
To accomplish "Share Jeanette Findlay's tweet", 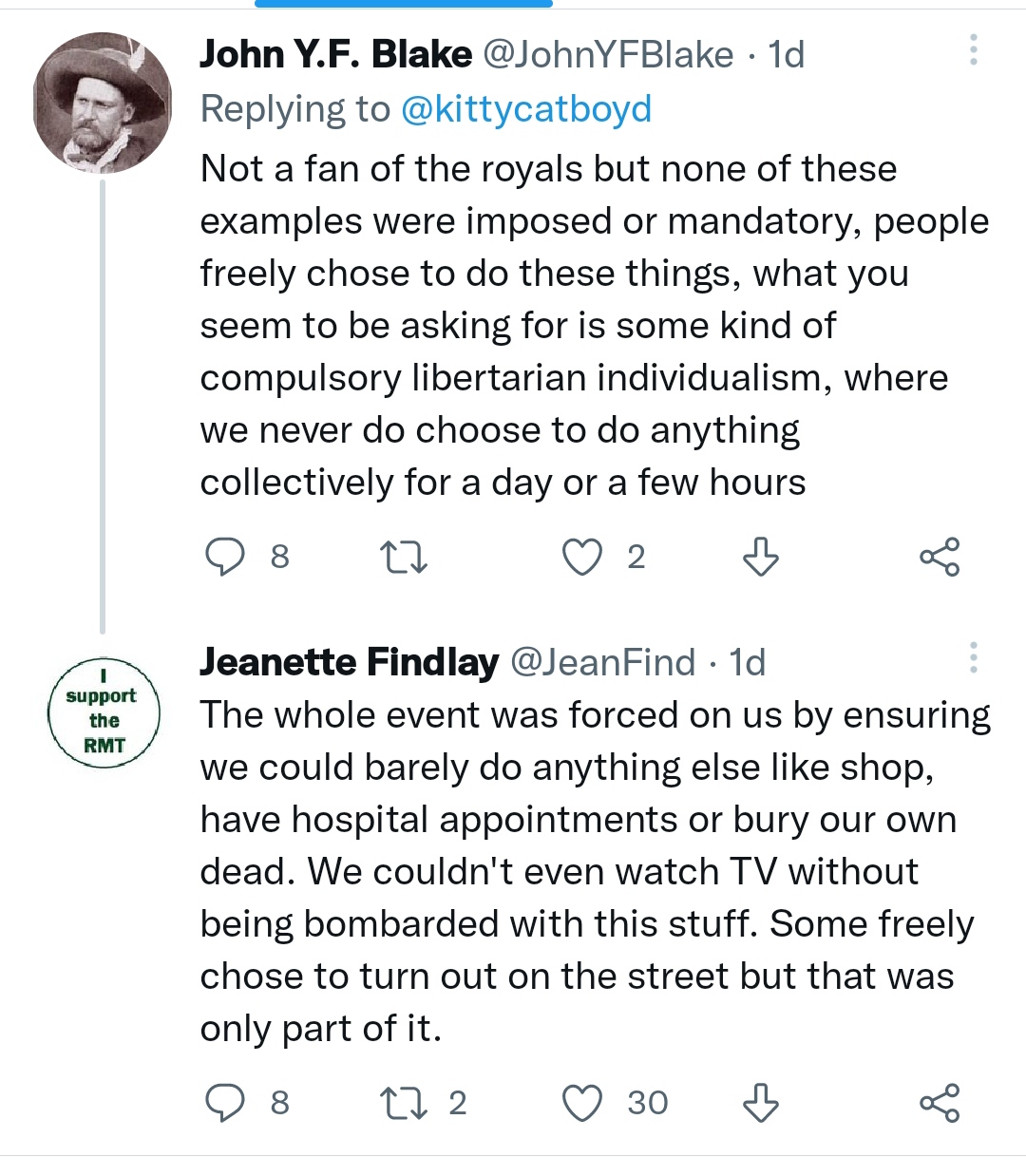I will click(x=940, y=1103).
